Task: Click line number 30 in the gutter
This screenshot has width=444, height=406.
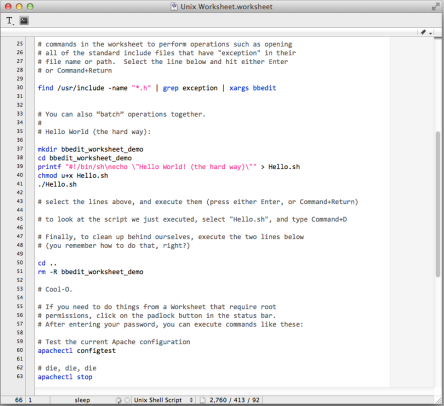Action: pyautogui.click(x=20, y=87)
